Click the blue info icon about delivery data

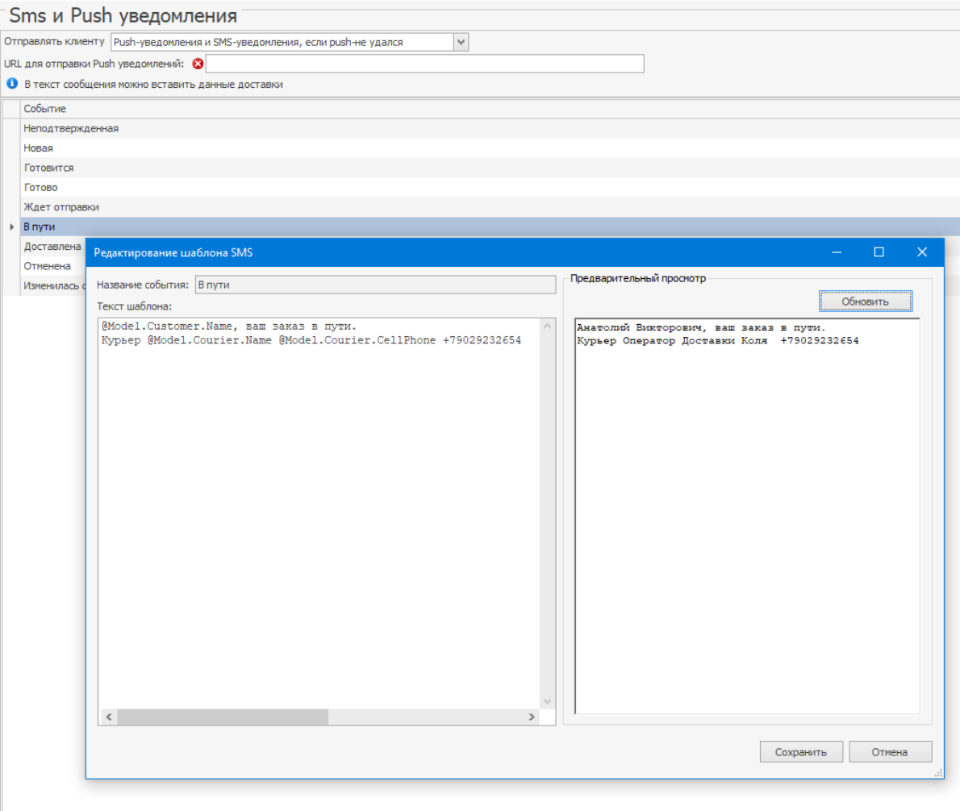12,84
